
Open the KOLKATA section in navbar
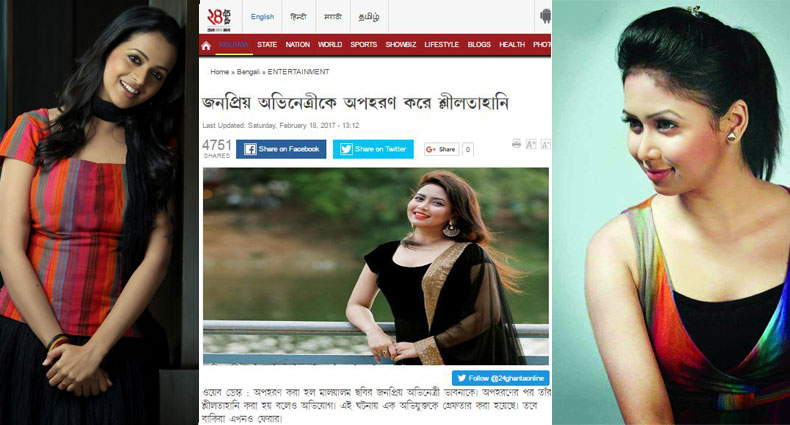[234, 44]
